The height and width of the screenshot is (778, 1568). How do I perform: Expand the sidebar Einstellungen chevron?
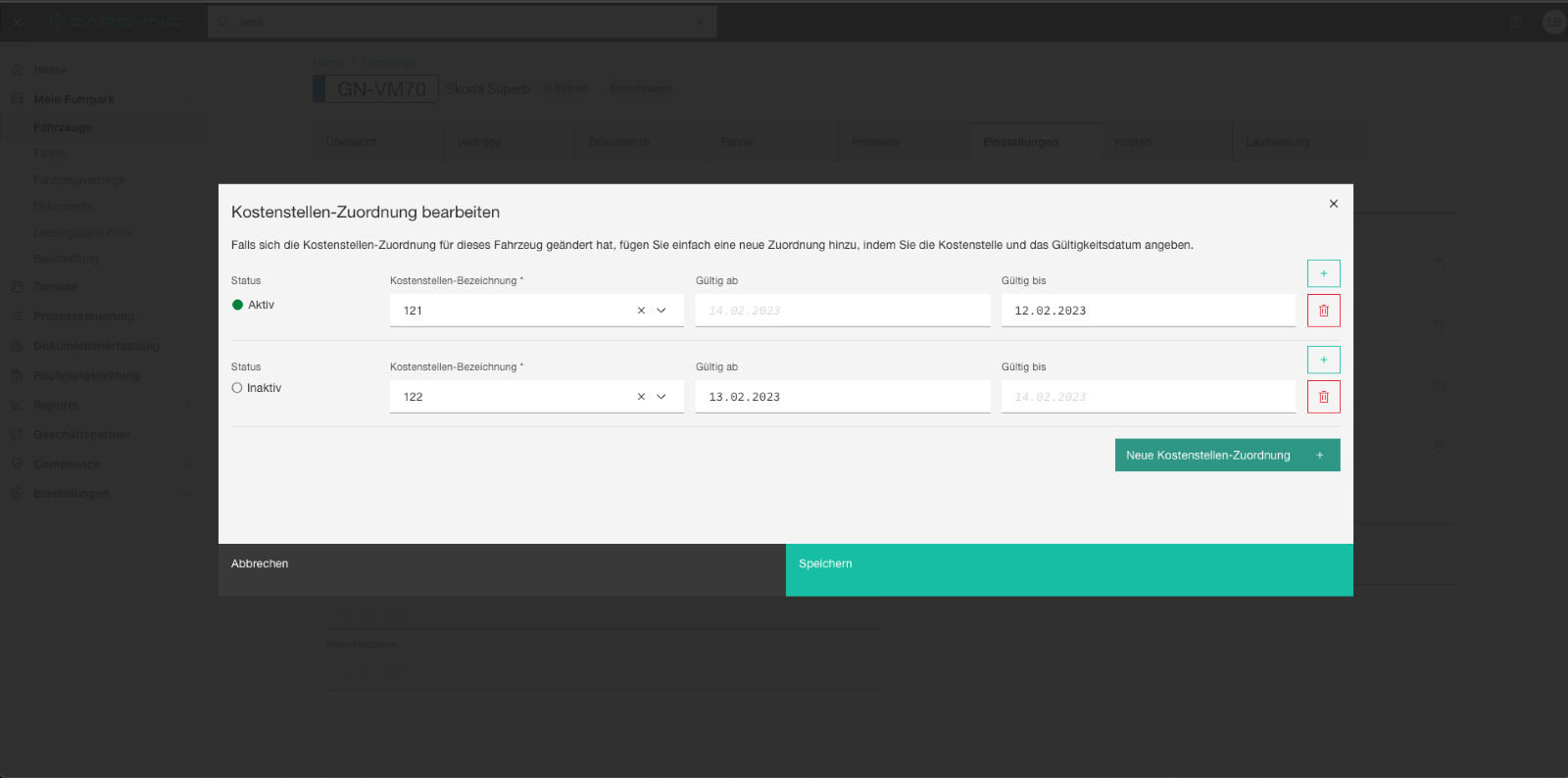187,494
